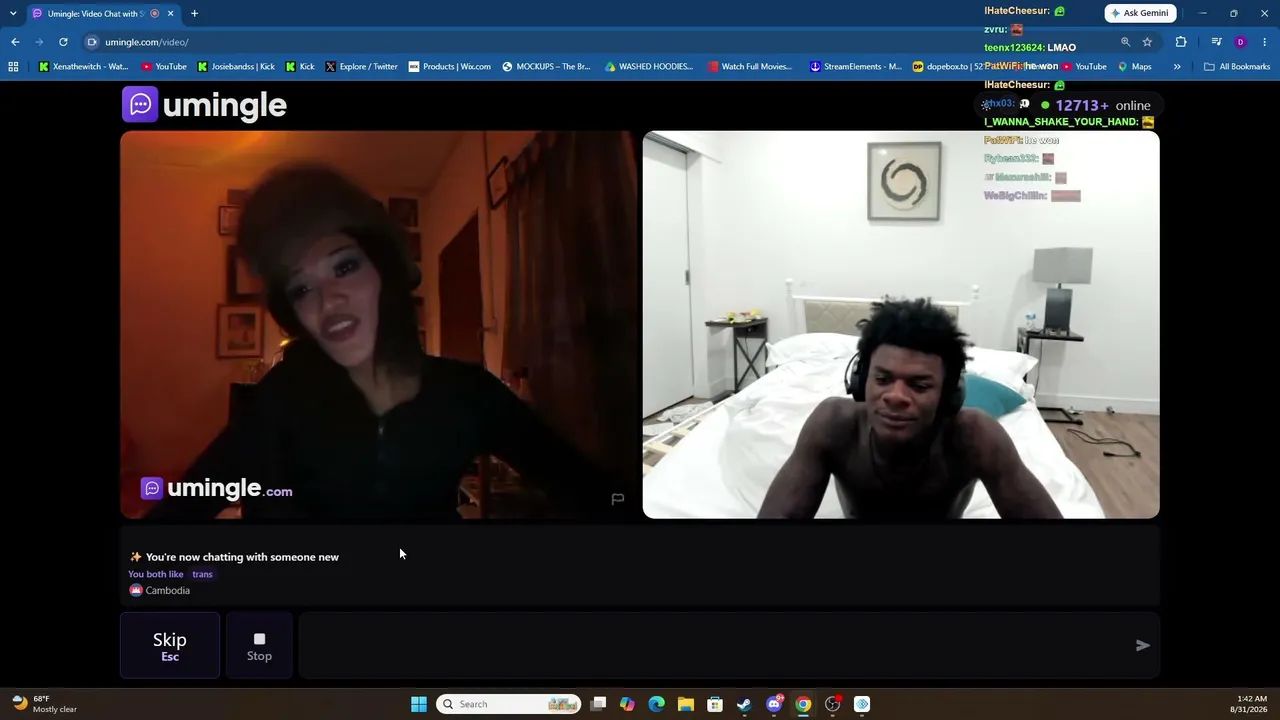Open File Explorer from the taskbar
The image size is (1280, 720).
(x=685, y=704)
